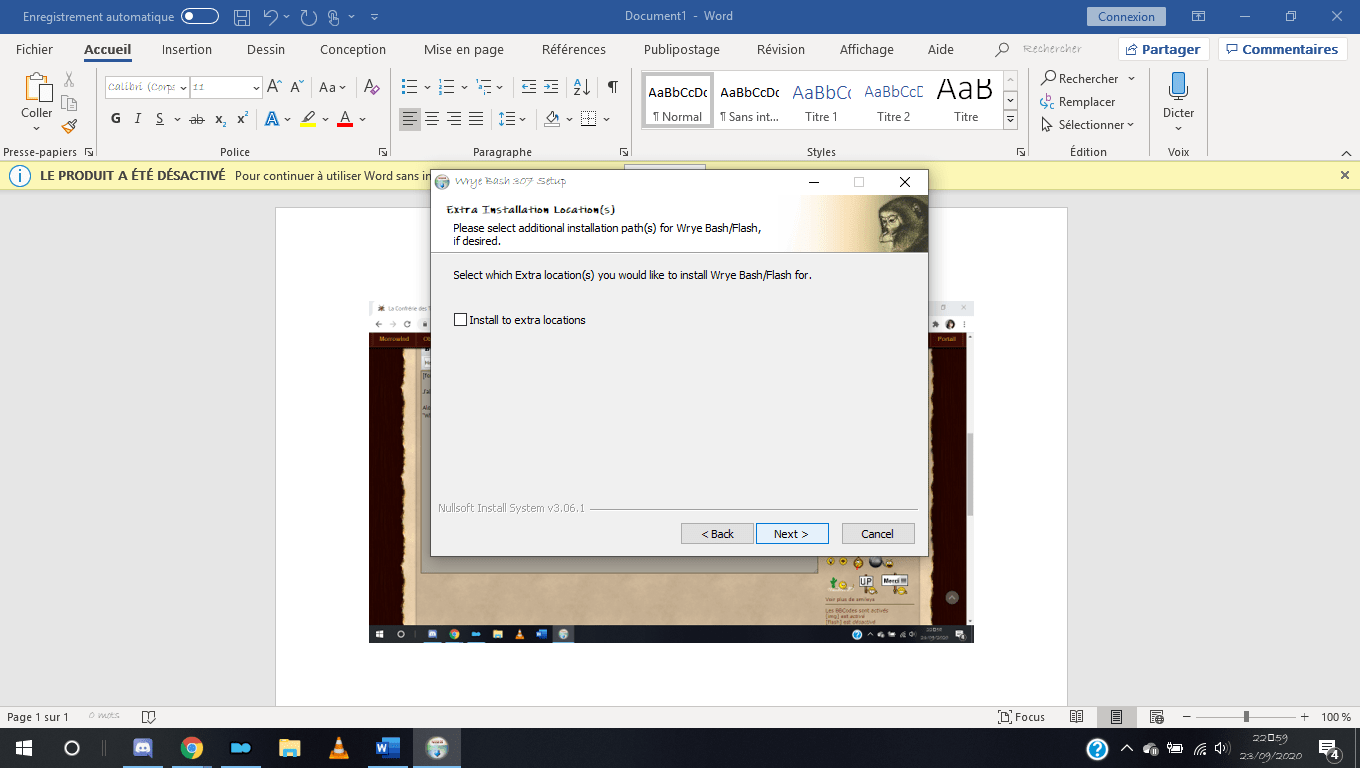The width and height of the screenshot is (1360, 768).
Task: Toggle bold formatting (G)
Action: click(x=116, y=119)
